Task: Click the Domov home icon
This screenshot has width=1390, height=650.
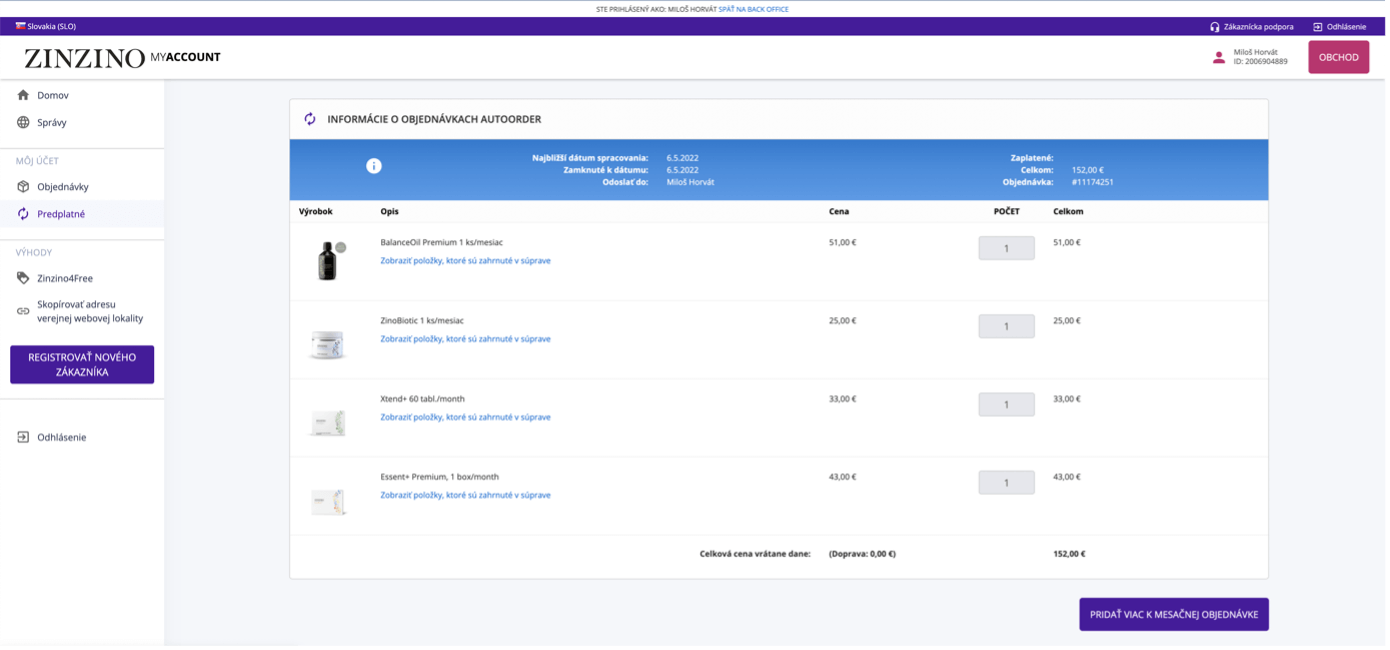Action: pos(23,95)
